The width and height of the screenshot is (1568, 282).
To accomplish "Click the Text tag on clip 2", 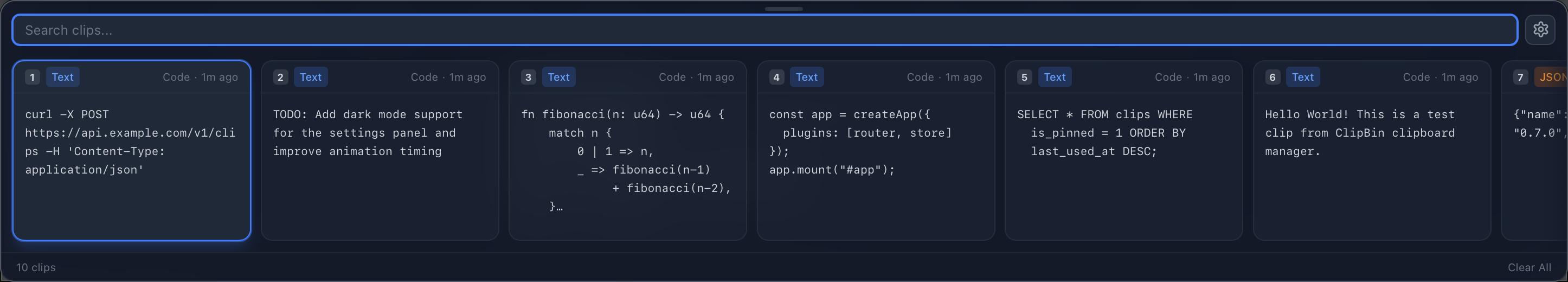I will (311, 78).
